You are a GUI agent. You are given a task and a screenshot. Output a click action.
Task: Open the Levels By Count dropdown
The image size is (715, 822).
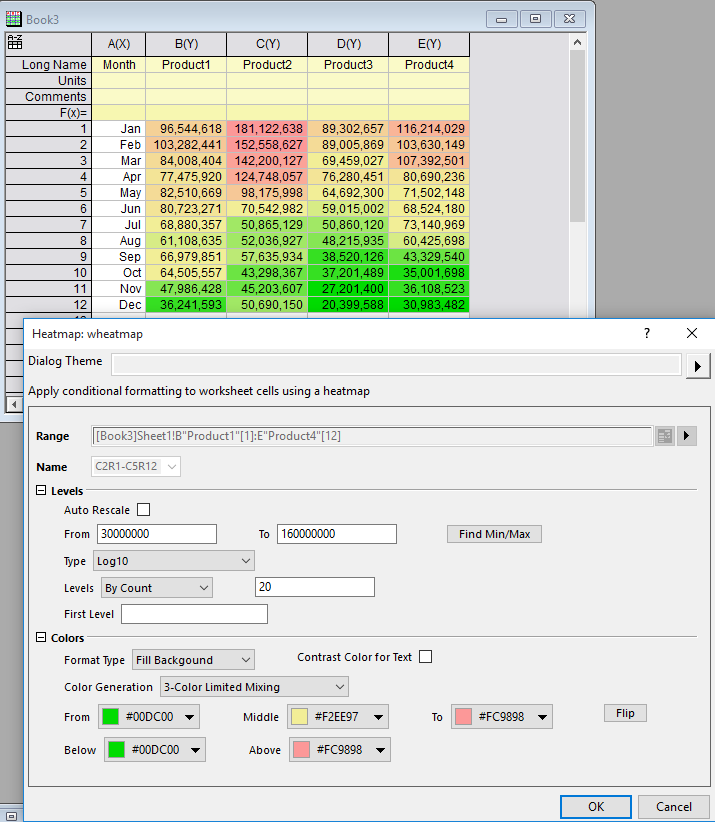tap(157, 588)
